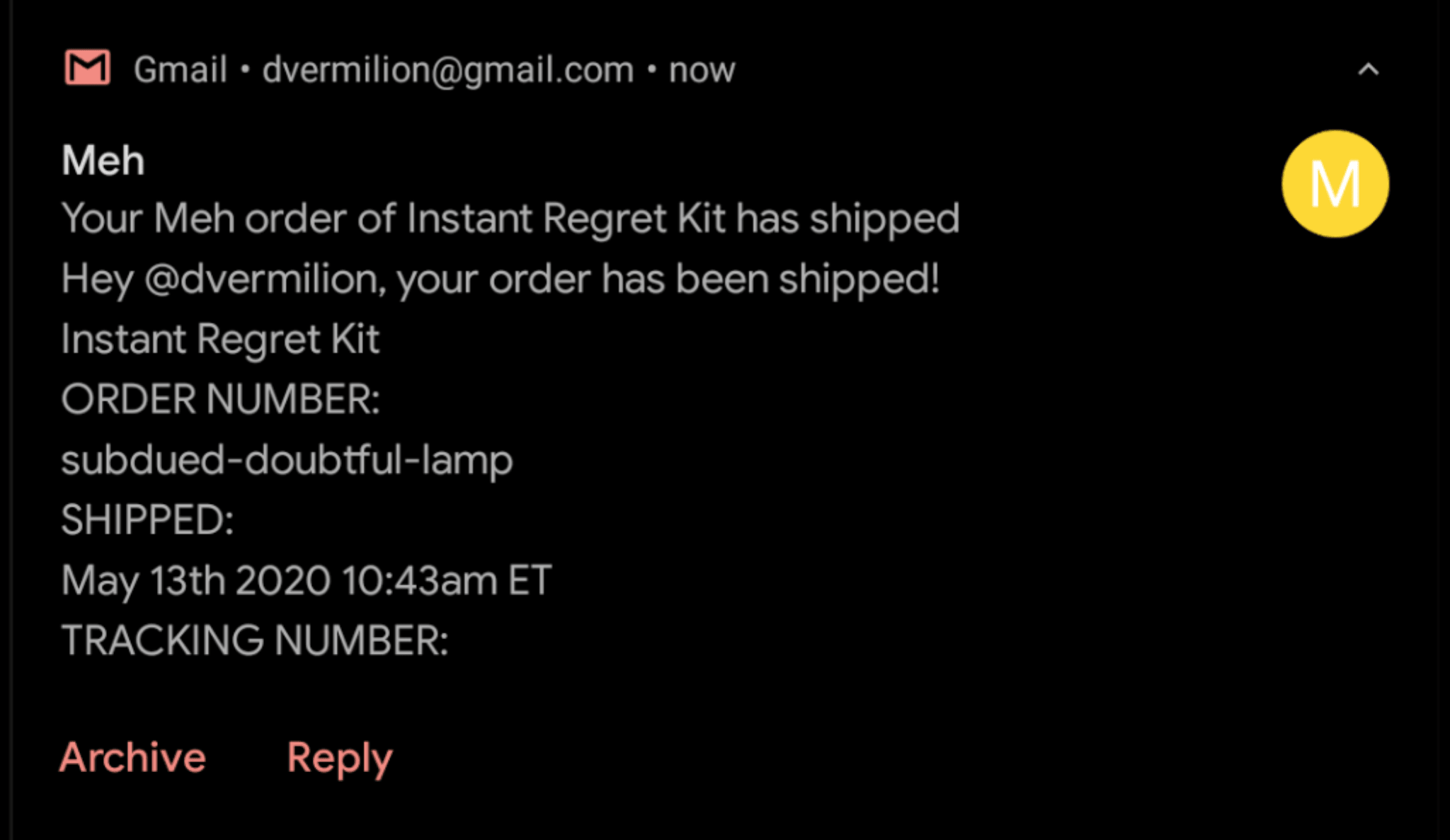Tap the red Gmail envelope icon
The width and height of the screenshot is (1450, 840).
(x=87, y=68)
